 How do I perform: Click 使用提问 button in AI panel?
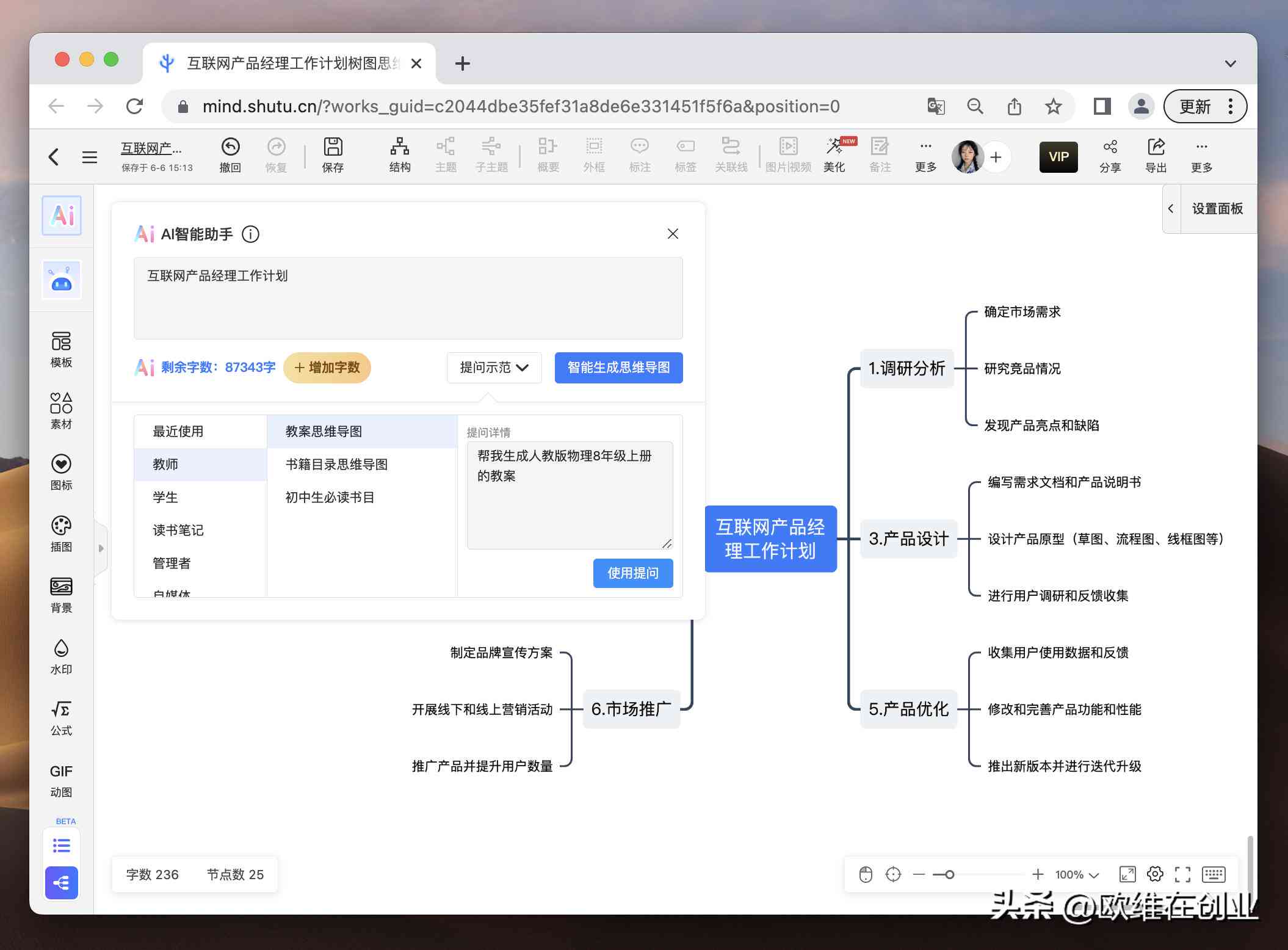click(633, 573)
